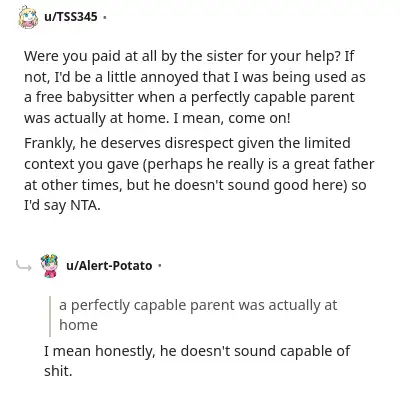This screenshot has height=407, width=400.
Task: Click the u/TSS345 avatar image
Action: (28, 17)
